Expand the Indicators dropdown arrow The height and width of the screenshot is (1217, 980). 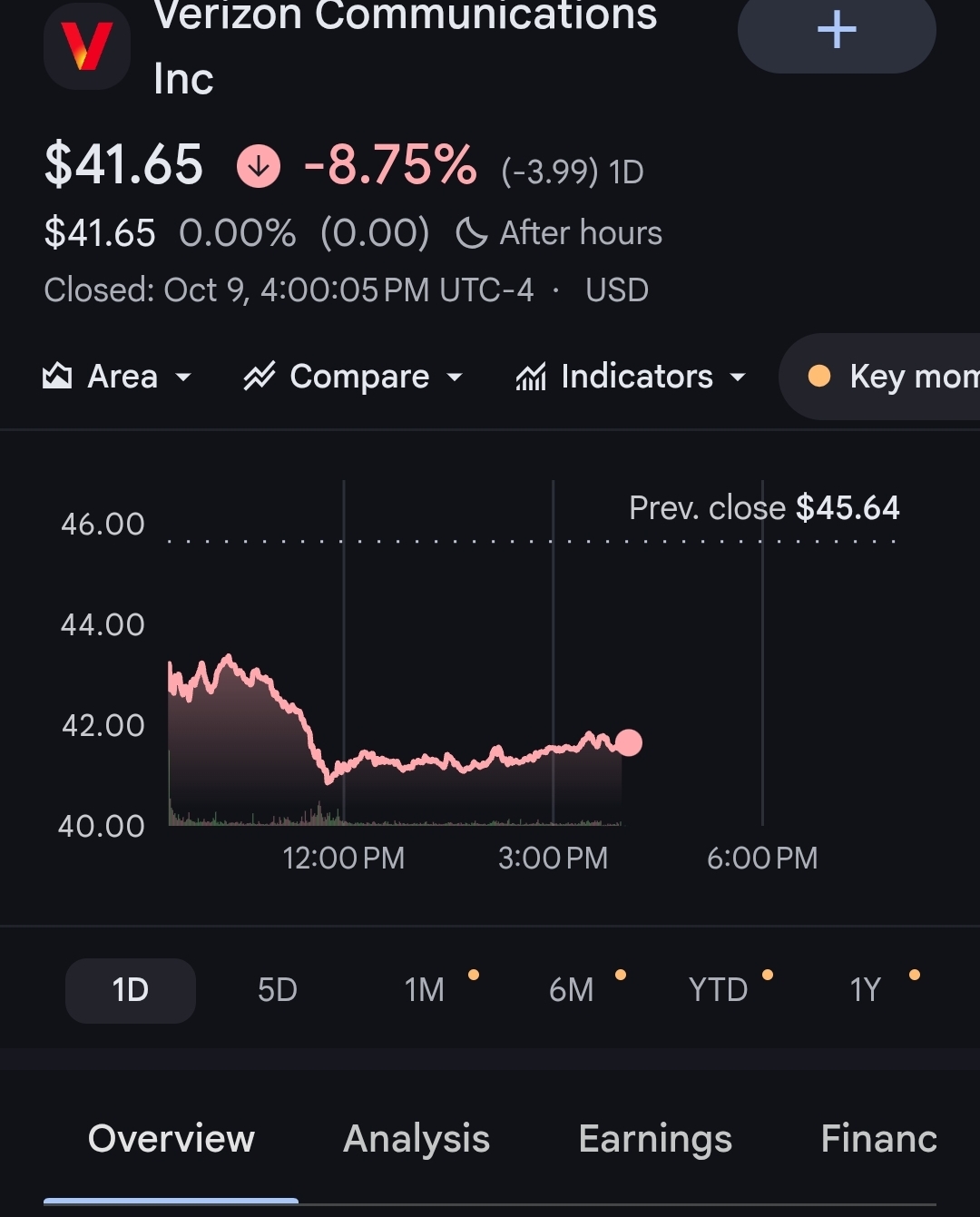(738, 377)
